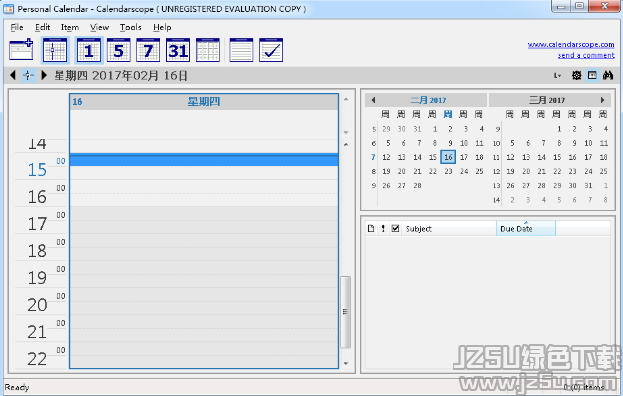The height and width of the screenshot is (396, 623).
Task: Switch to the 7-day week view
Action: pos(148,50)
